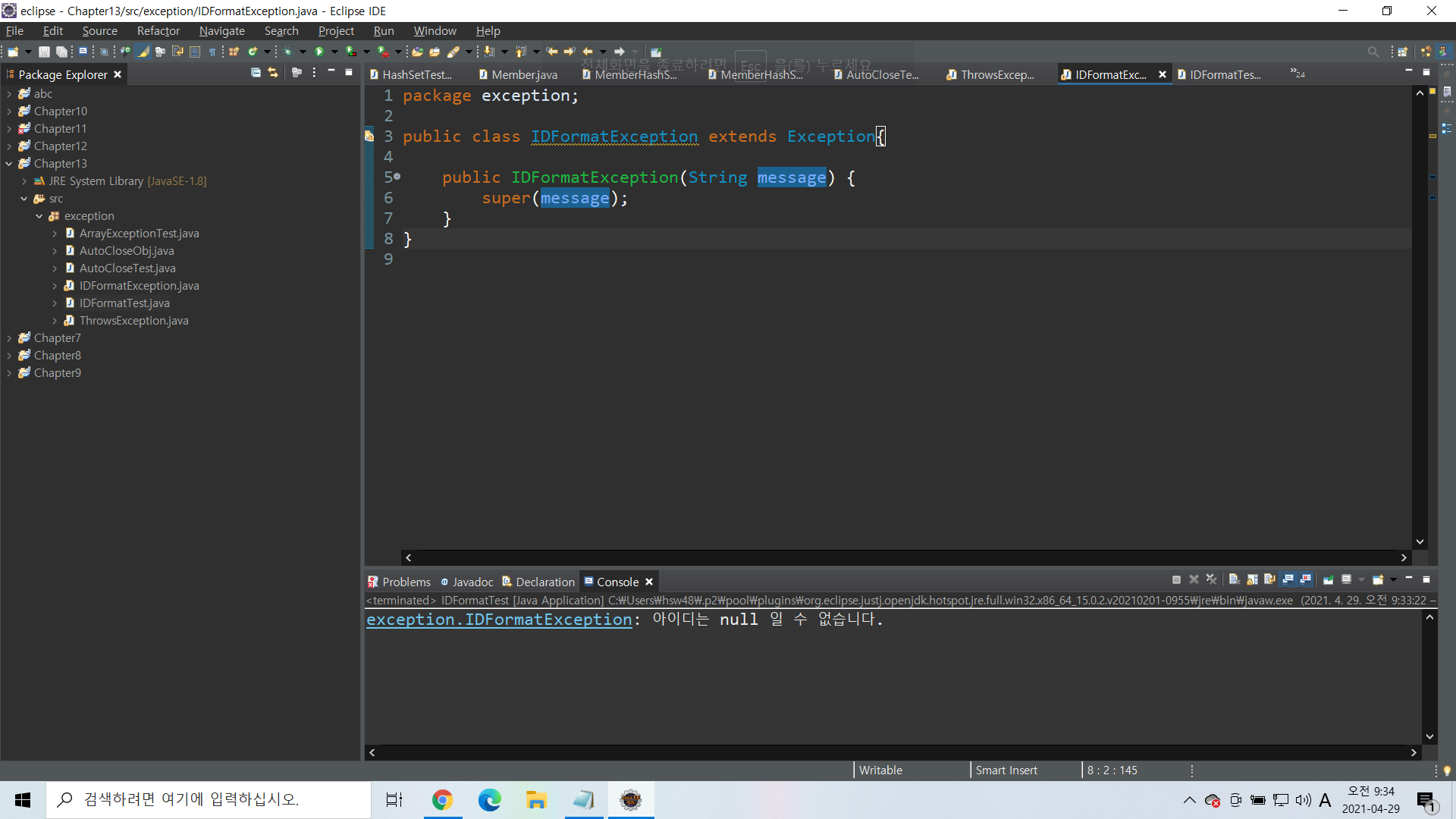
Task: Open IDFormatTest.java in Package Explorer
Action: pos(124,303)
